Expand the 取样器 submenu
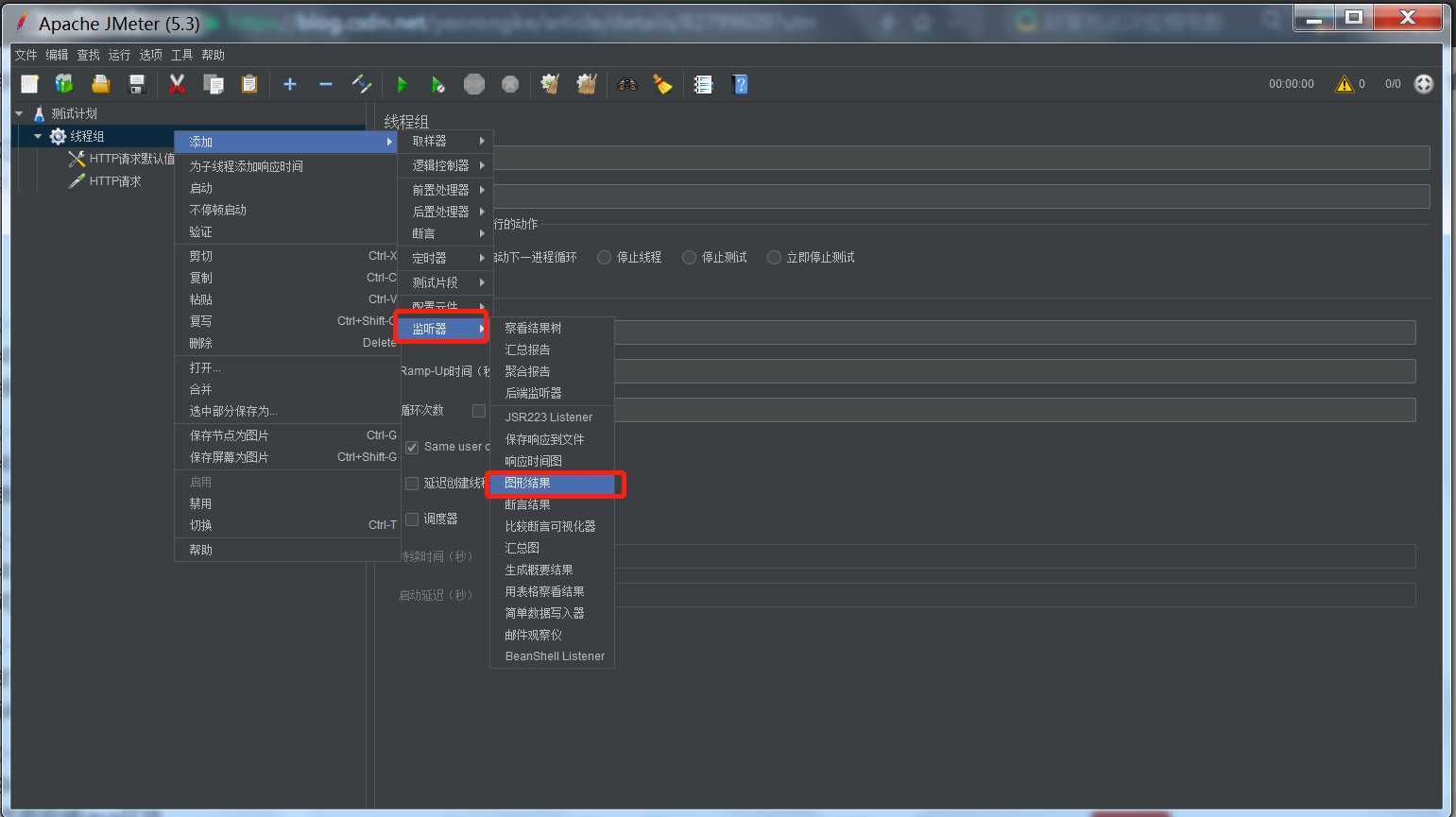Image resolution: width=1456 pixels, height=817 pixels. [444, 141]
